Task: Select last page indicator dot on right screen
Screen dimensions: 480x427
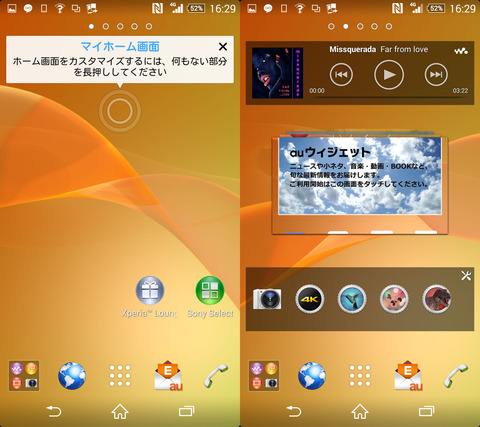Action: click(389, 26)
